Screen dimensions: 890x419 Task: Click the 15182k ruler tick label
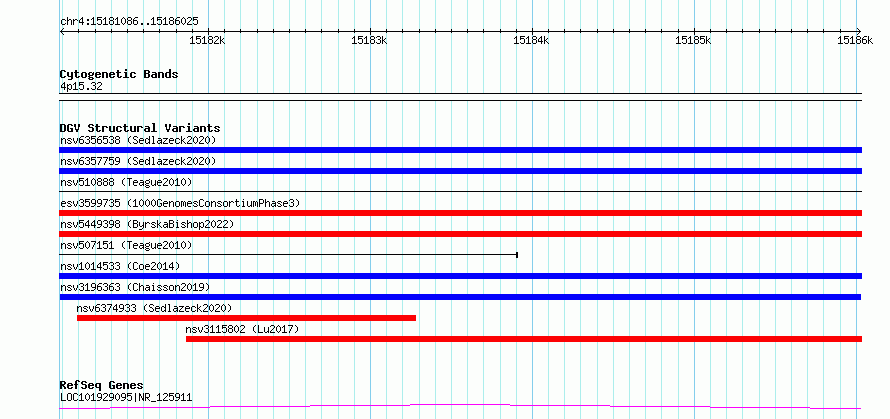[x=207, y=40]
